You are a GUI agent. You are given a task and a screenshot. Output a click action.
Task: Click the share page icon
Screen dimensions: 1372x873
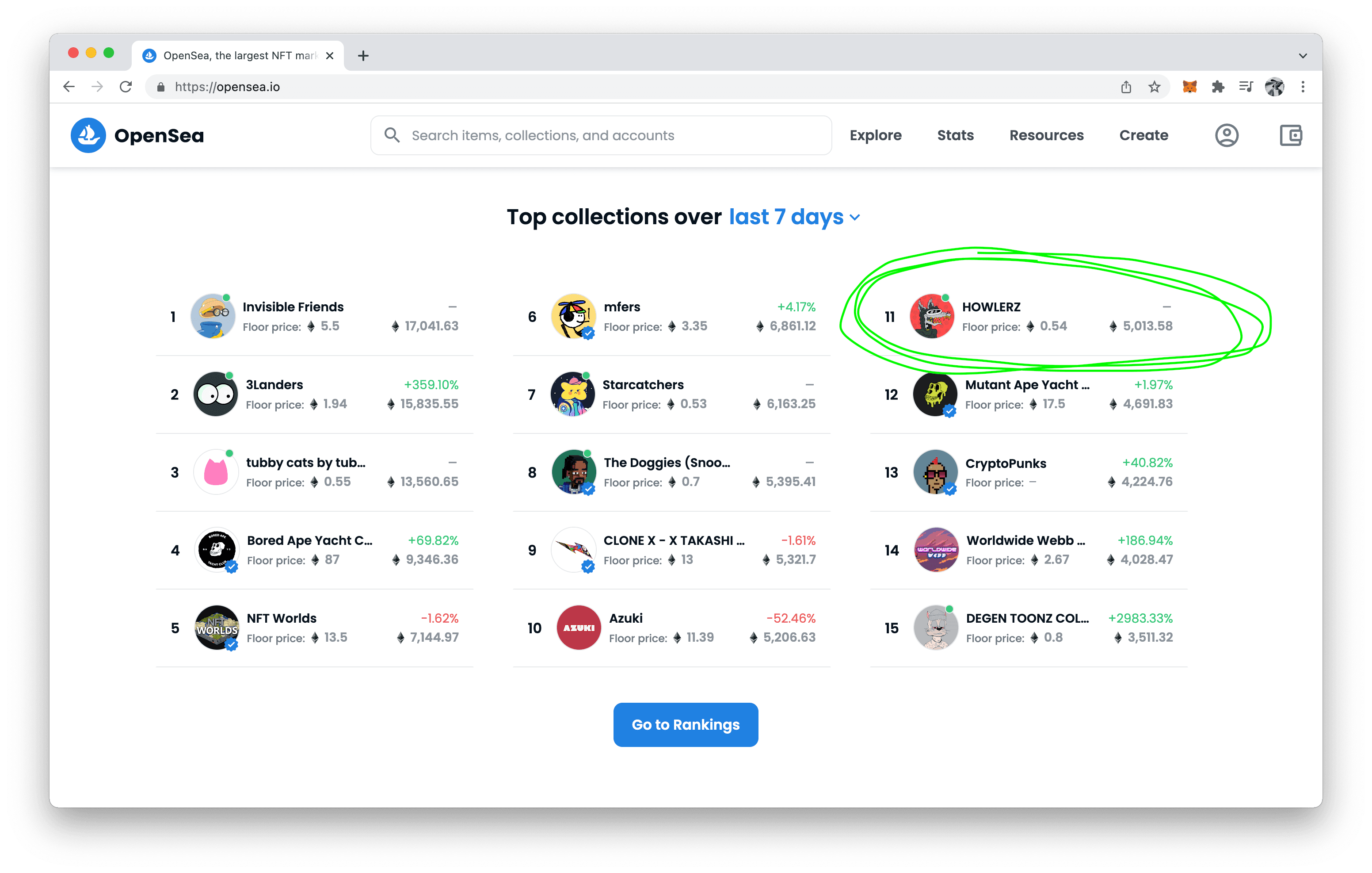point(1126,87)
